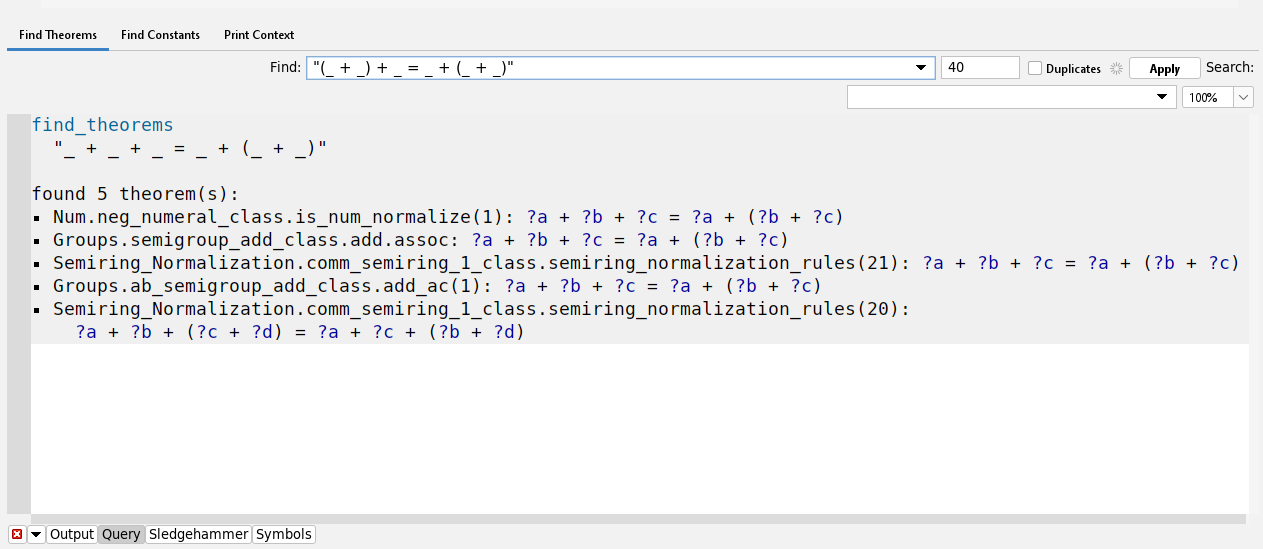
Task: Click the result limit field showing 40
Action: point(979,68)
